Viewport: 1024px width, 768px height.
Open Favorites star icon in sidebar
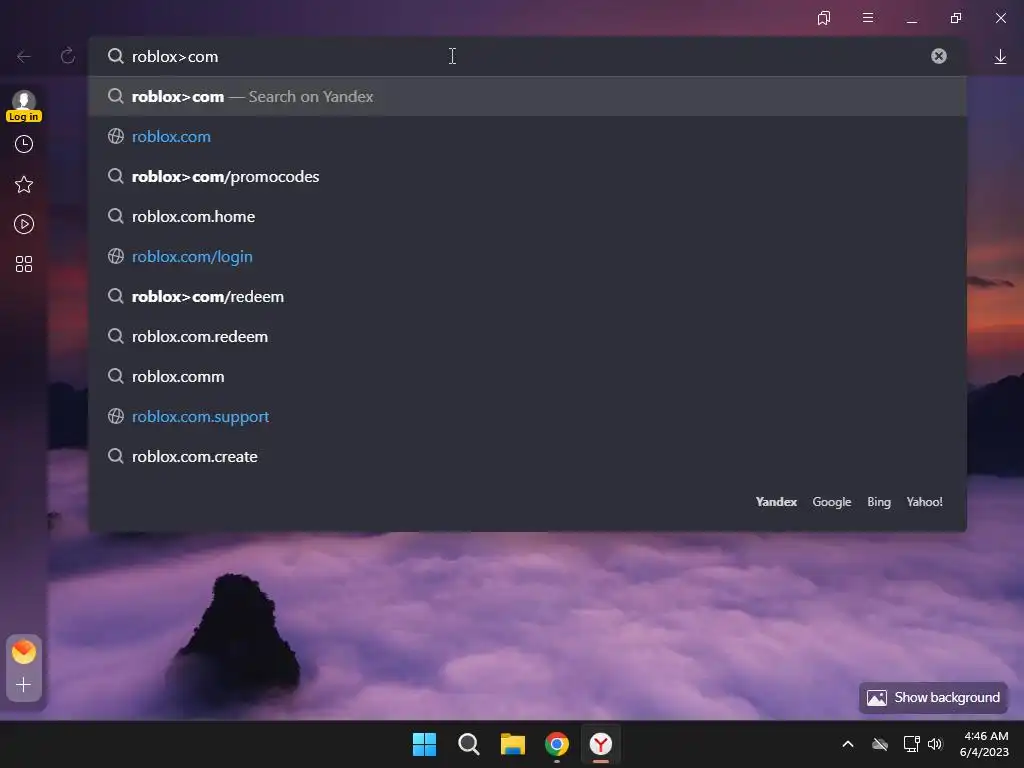pyautogui.click(x=24, y=184)
